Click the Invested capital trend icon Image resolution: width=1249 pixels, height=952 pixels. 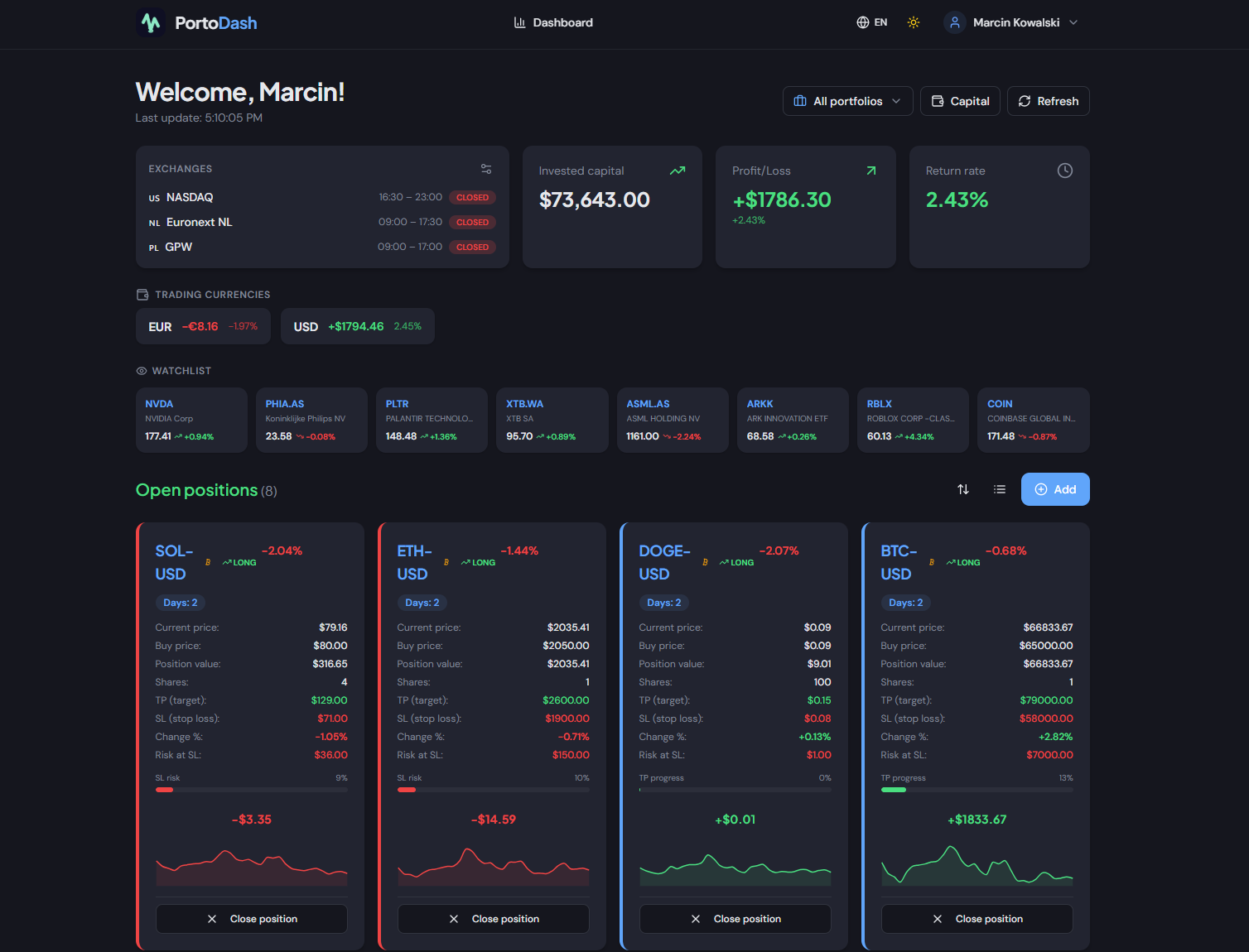click(677, 171)
